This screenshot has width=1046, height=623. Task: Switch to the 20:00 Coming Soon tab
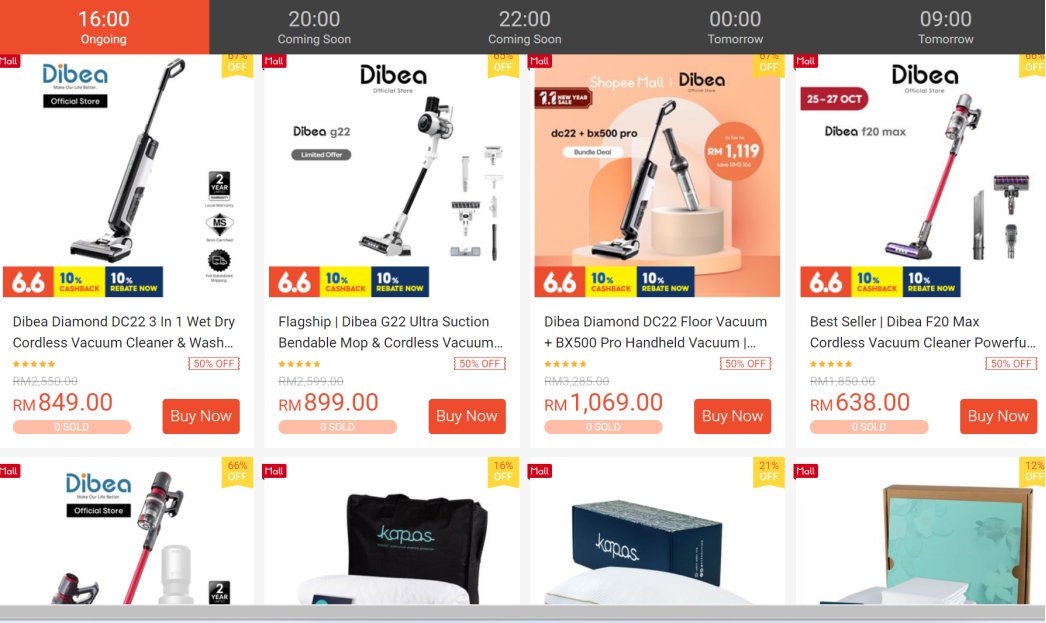point(314,27)
